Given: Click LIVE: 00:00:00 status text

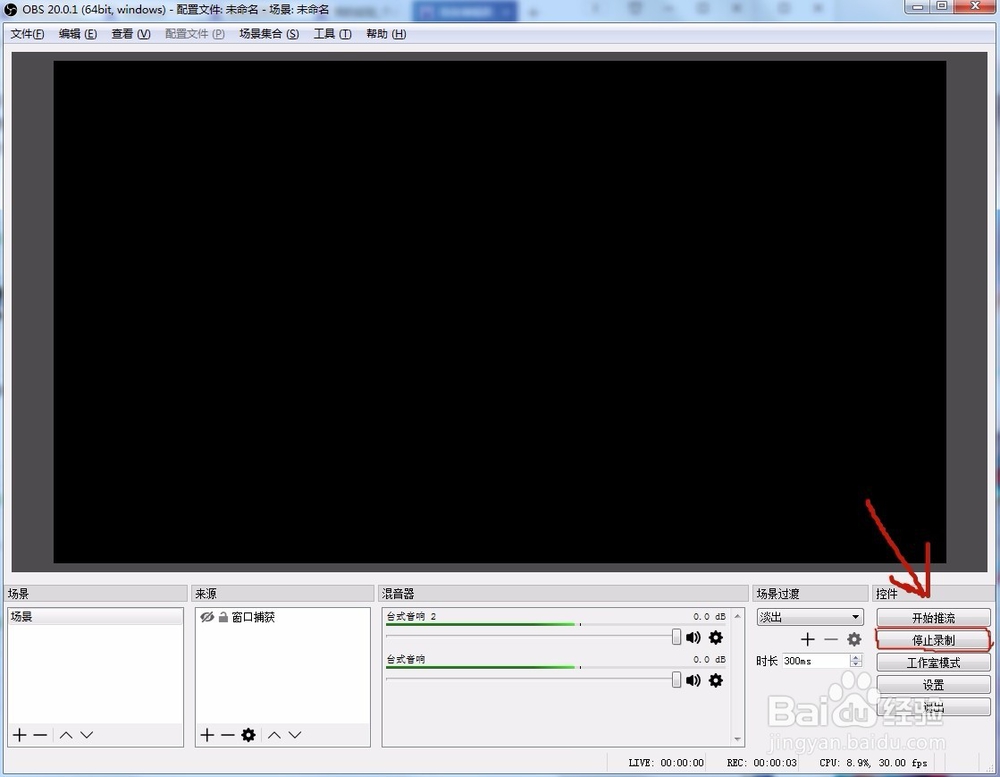Looking at the screenshot, I should [666, 762].
